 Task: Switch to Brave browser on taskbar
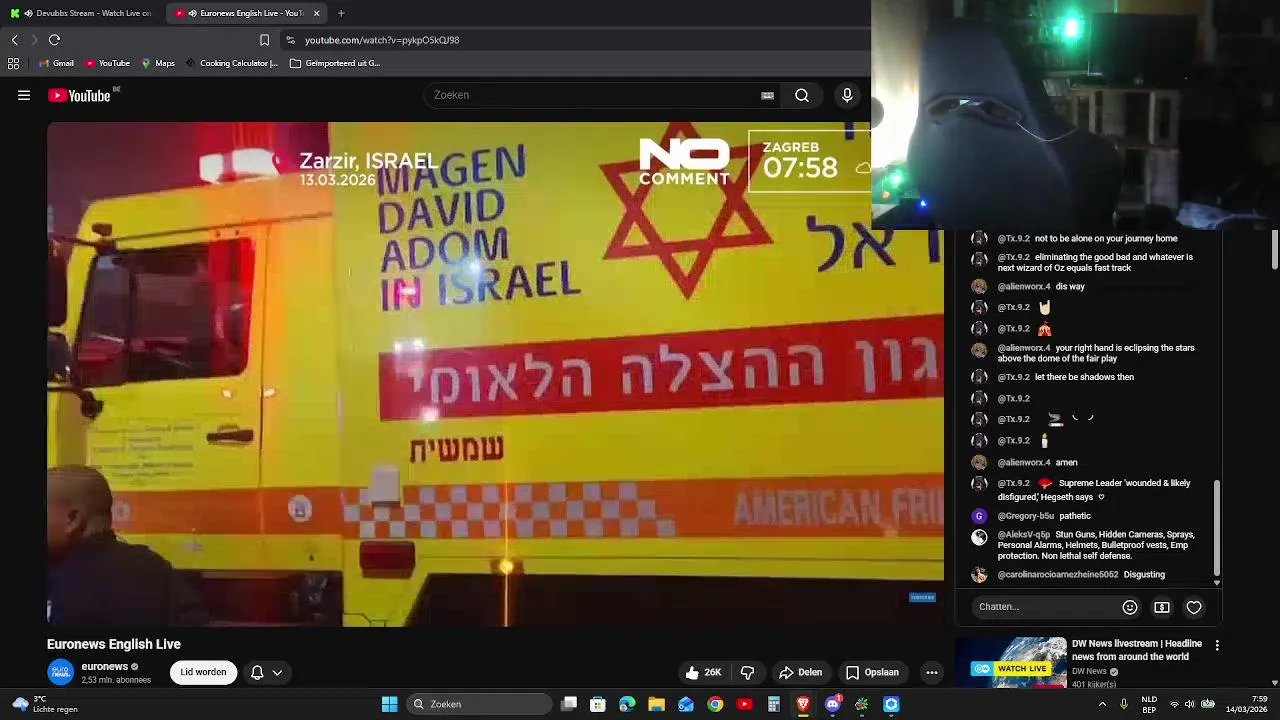[803, 704]
